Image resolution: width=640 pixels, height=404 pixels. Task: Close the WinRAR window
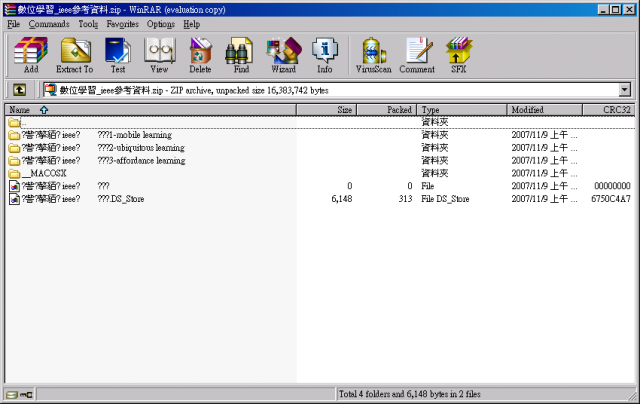(629, 9)
